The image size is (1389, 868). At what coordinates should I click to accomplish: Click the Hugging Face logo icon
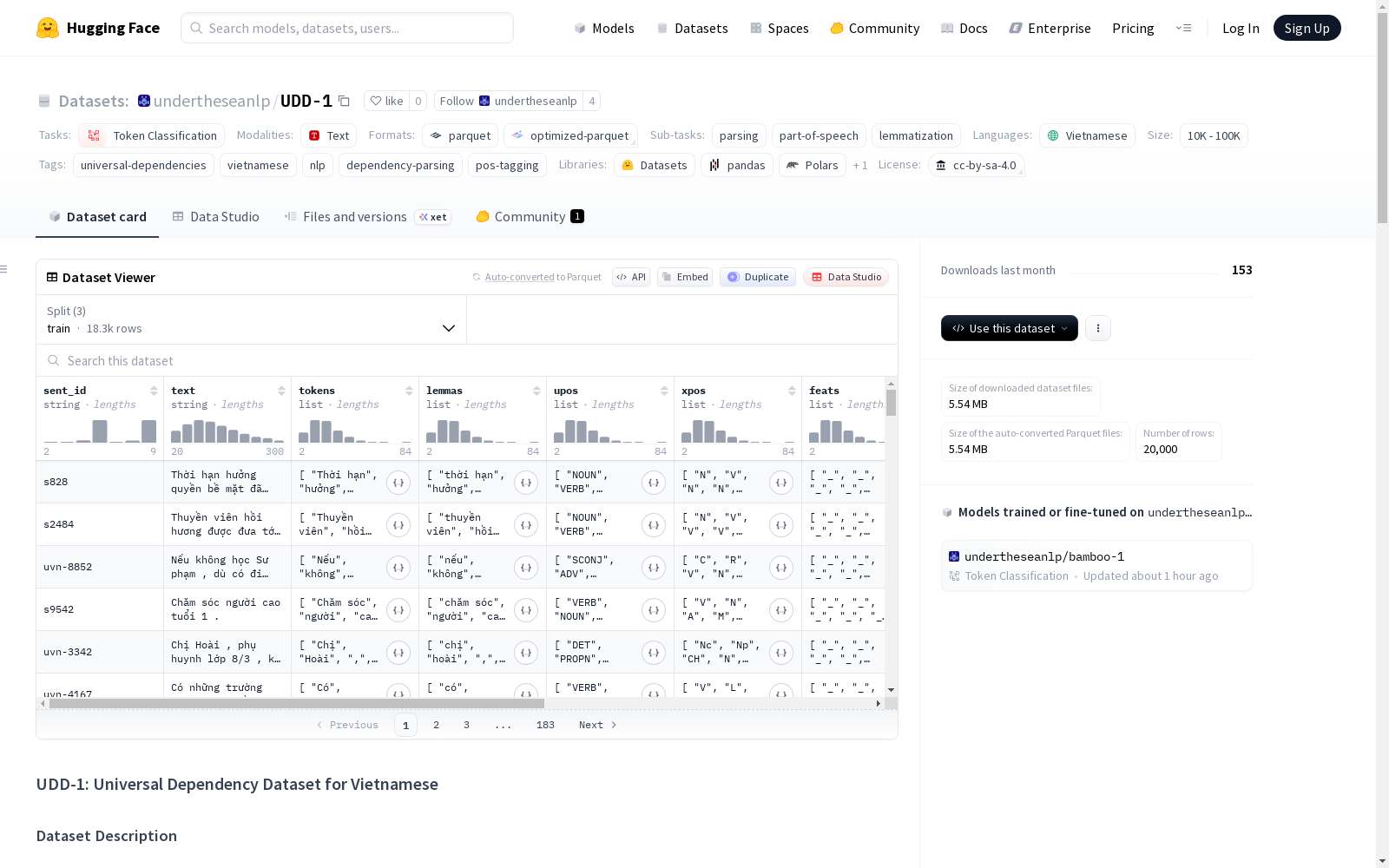click(x=48, y=28)
